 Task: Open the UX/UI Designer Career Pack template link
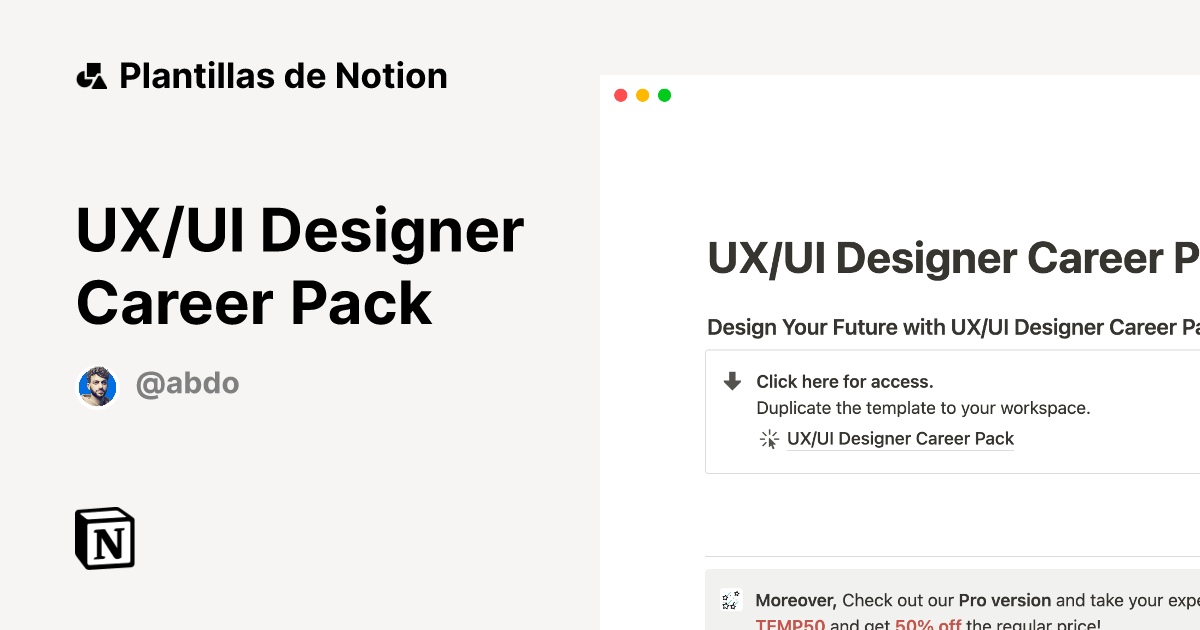tap(900, 438)
